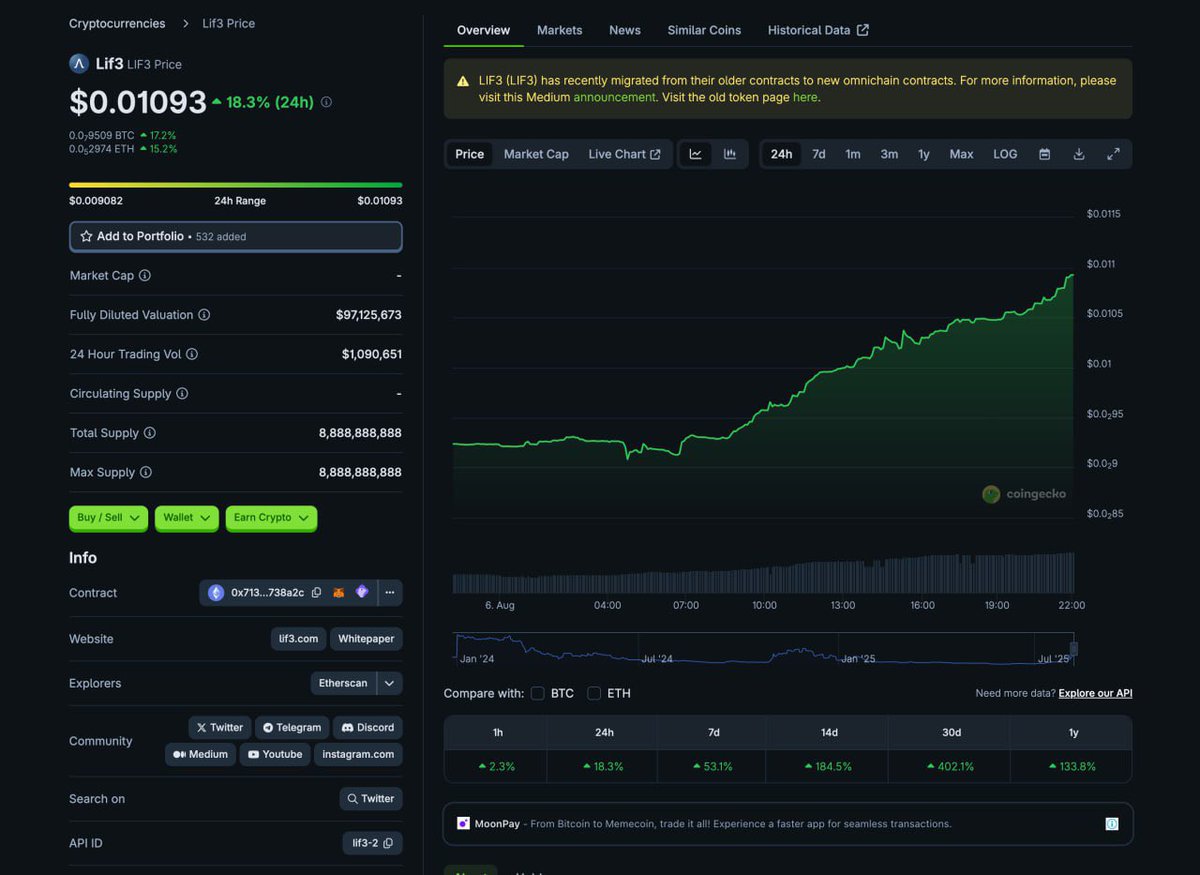Viewport: 1200px width, 875px height.
Task: Click the ad info icon in MoonPay banner
Action: [1112, 824]
